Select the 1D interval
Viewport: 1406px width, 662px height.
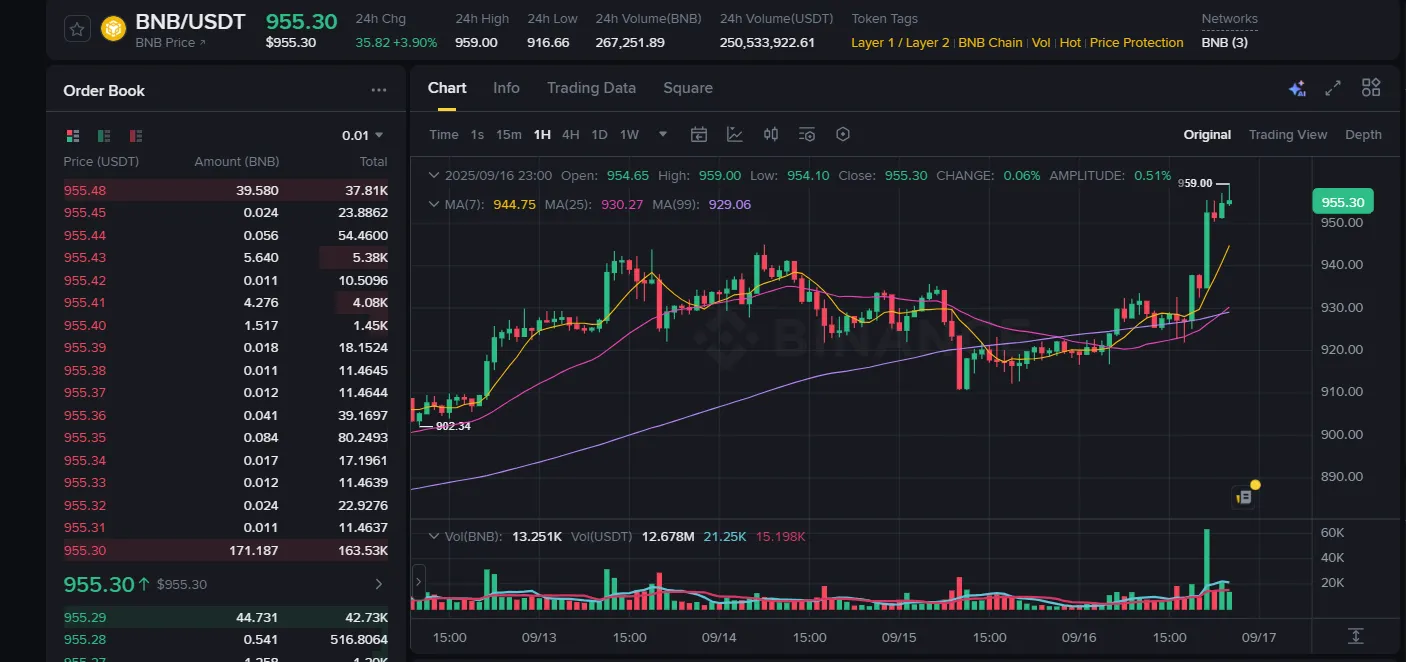[x=599, y=135]
